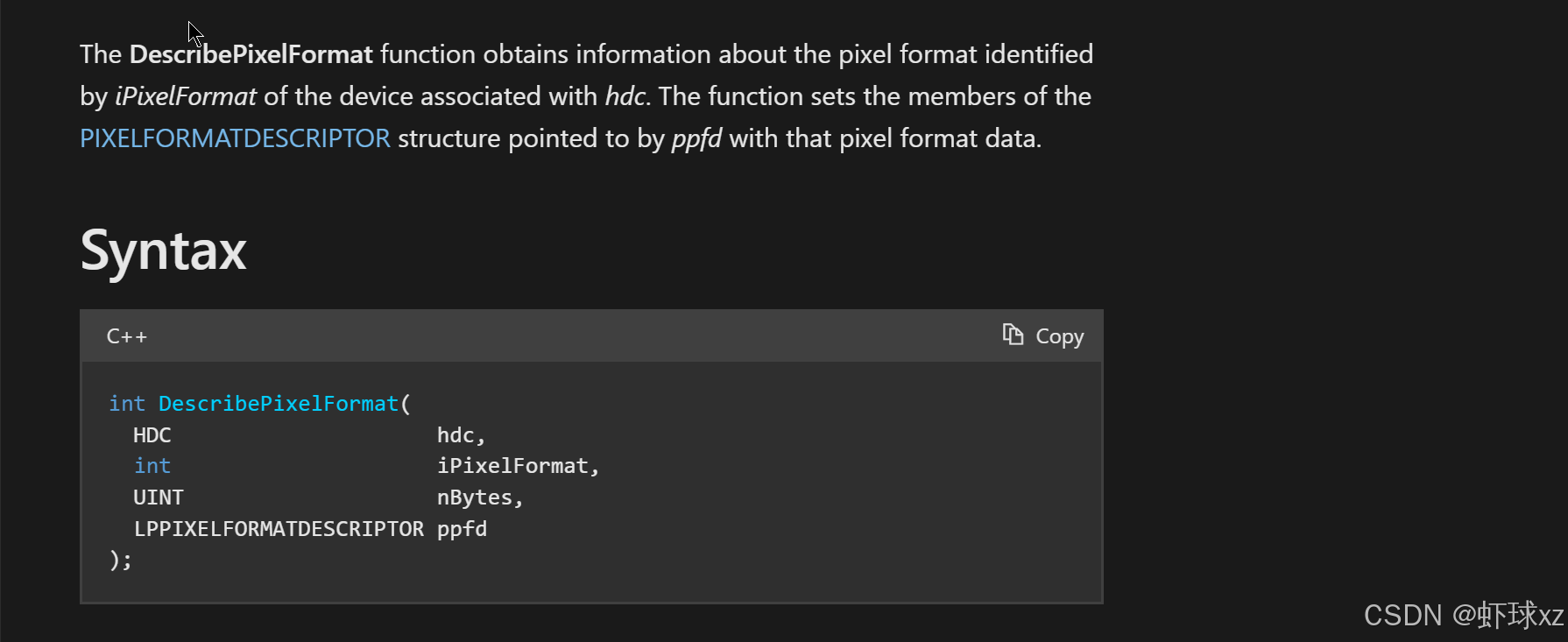This screenshot has width=1568, height=642.
Task: Click the Copy button label
Action: click(x=1060, y=336)
